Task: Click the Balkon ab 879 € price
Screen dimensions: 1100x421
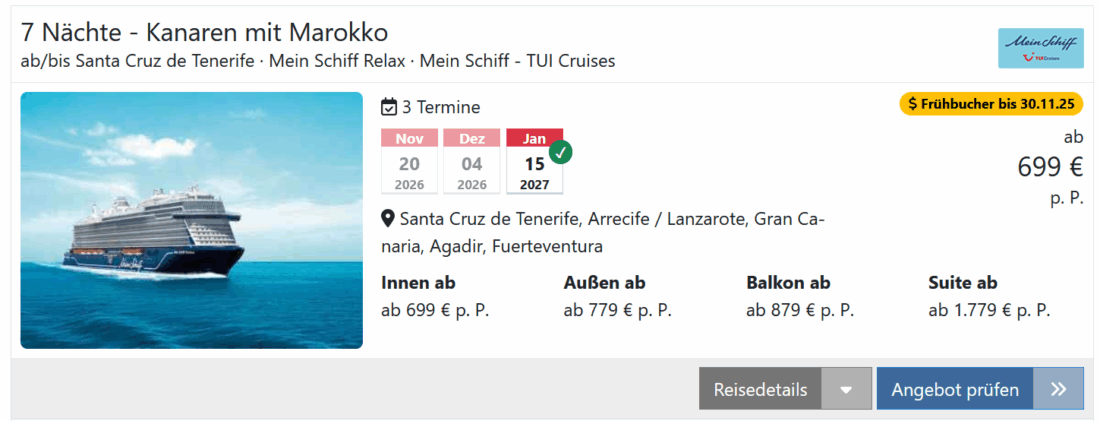Action: [x=799, y=310]
